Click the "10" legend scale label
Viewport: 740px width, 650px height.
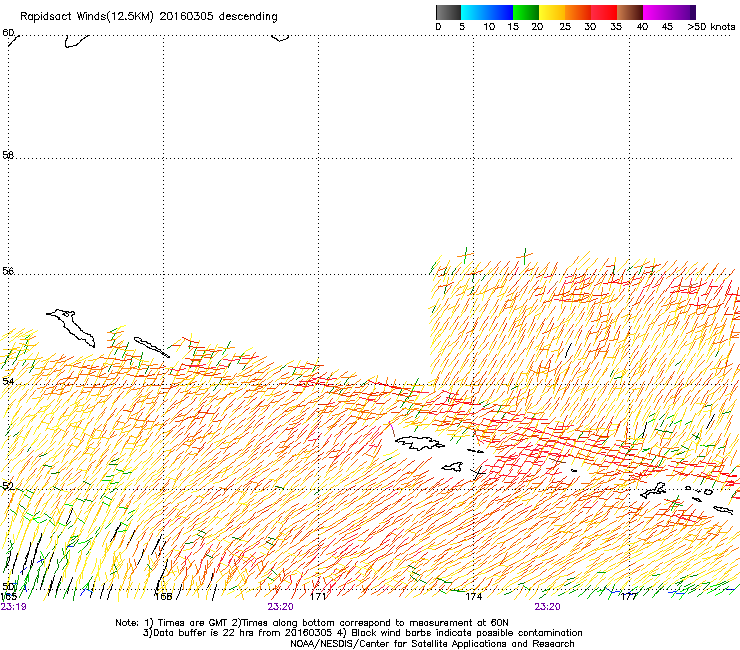pos(489,26)
